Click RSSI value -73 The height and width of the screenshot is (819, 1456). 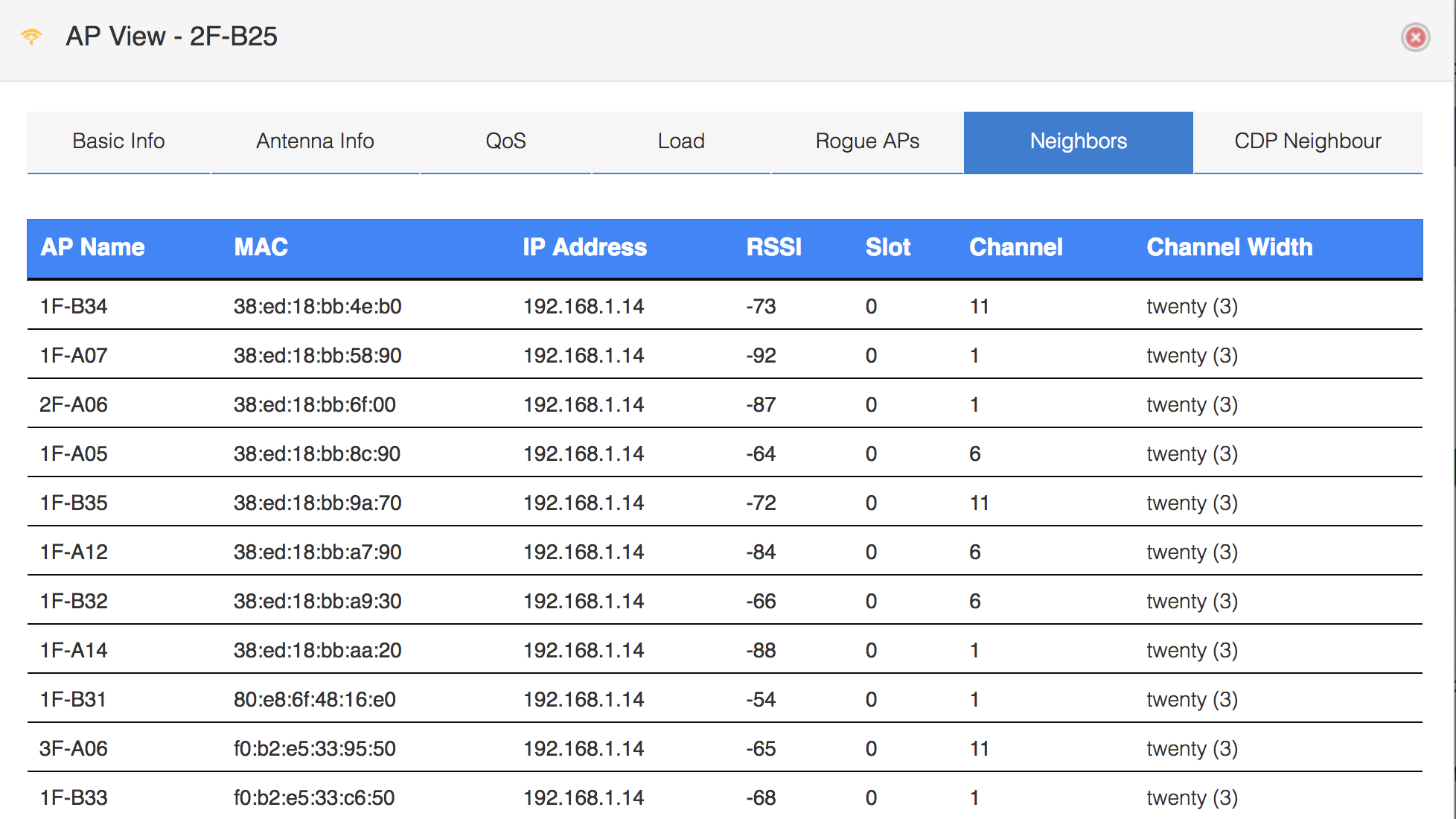click(761, 306)
